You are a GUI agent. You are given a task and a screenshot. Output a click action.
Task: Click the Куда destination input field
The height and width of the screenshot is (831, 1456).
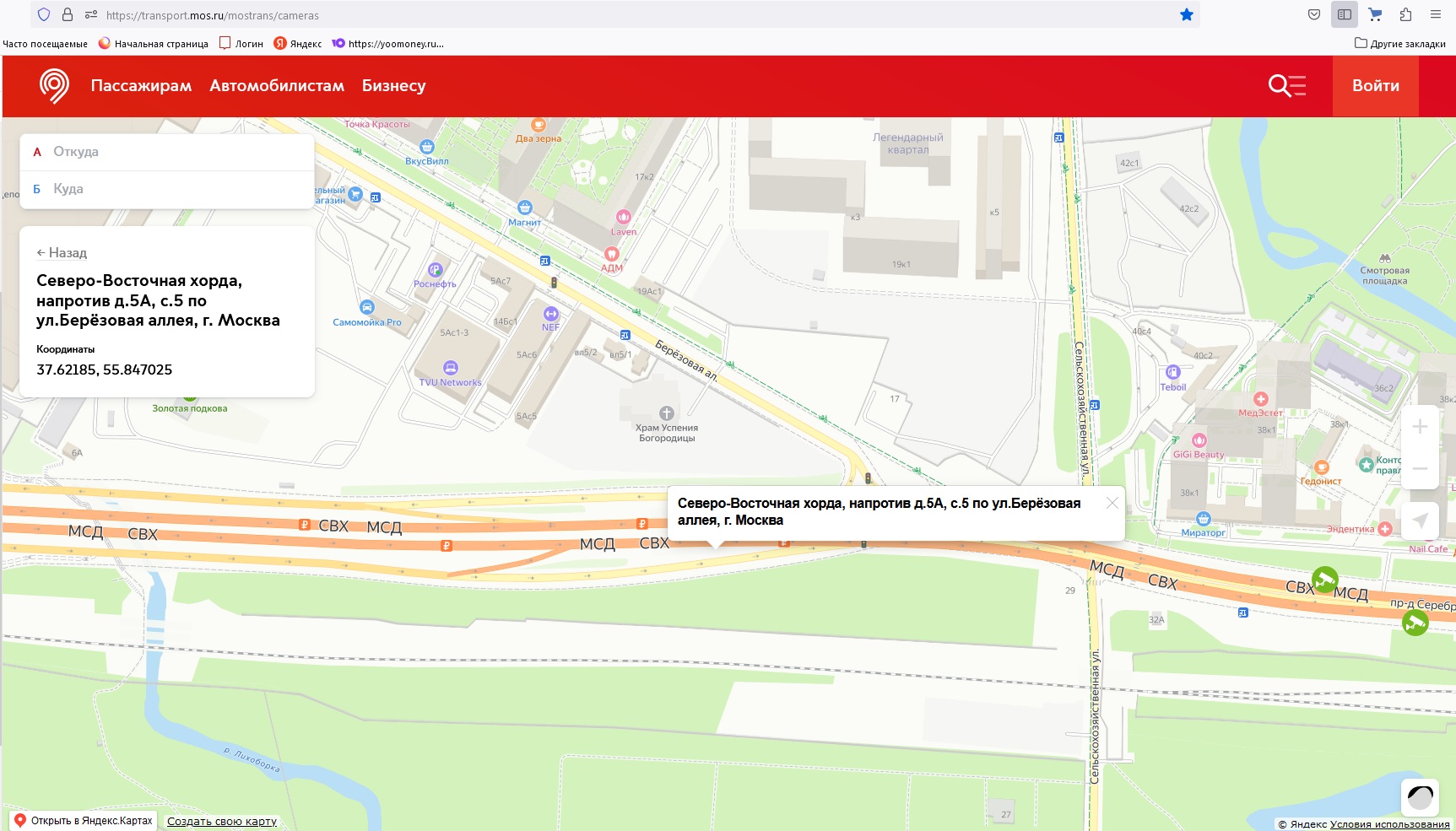pos(167,189)
